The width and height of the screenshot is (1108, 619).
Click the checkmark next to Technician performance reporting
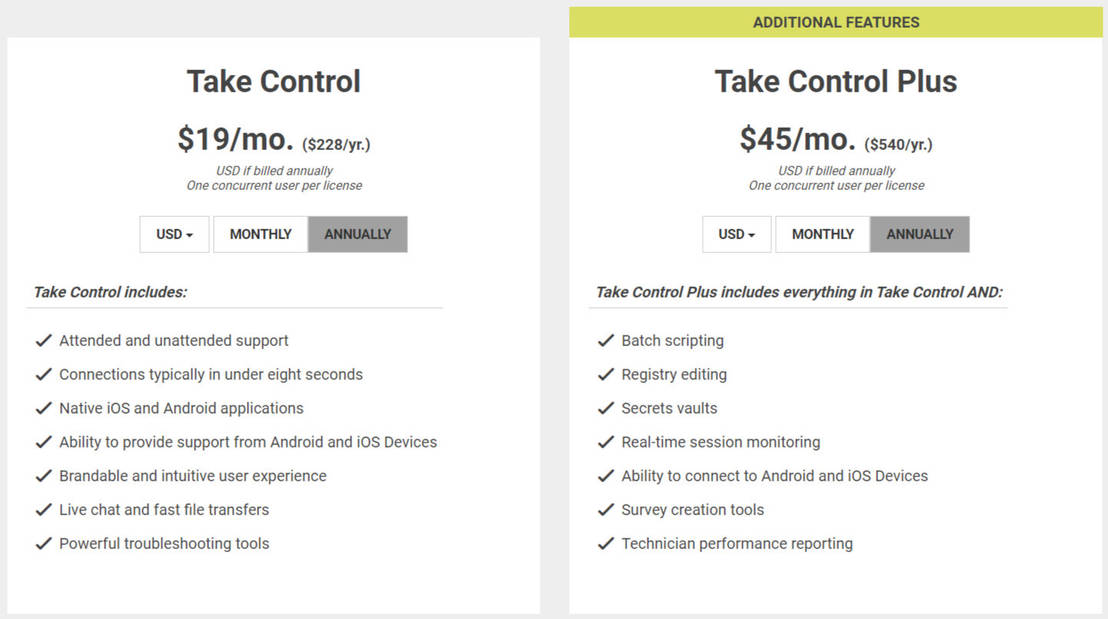pyautogui.click(x=606, y=544)
